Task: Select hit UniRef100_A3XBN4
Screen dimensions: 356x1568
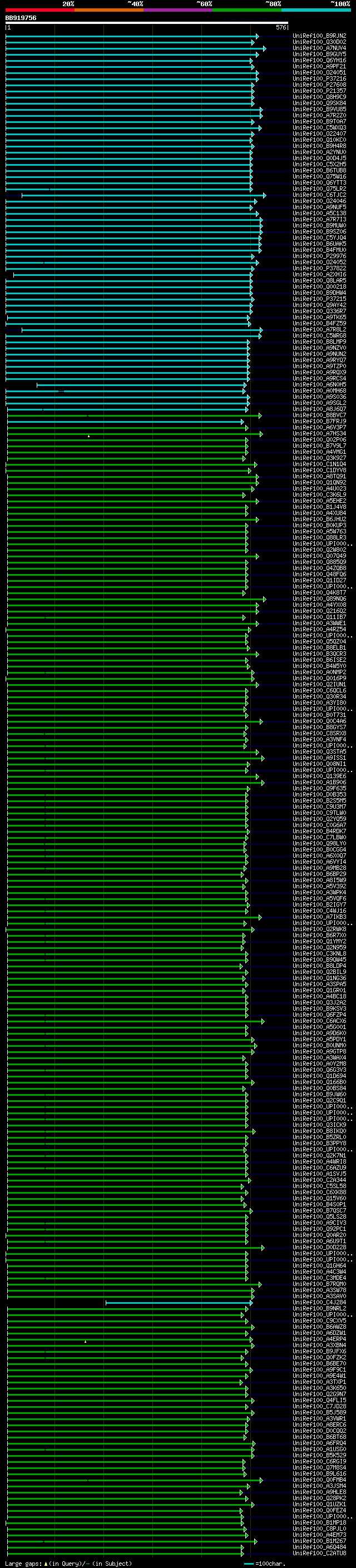Action: pos(319,1344)
